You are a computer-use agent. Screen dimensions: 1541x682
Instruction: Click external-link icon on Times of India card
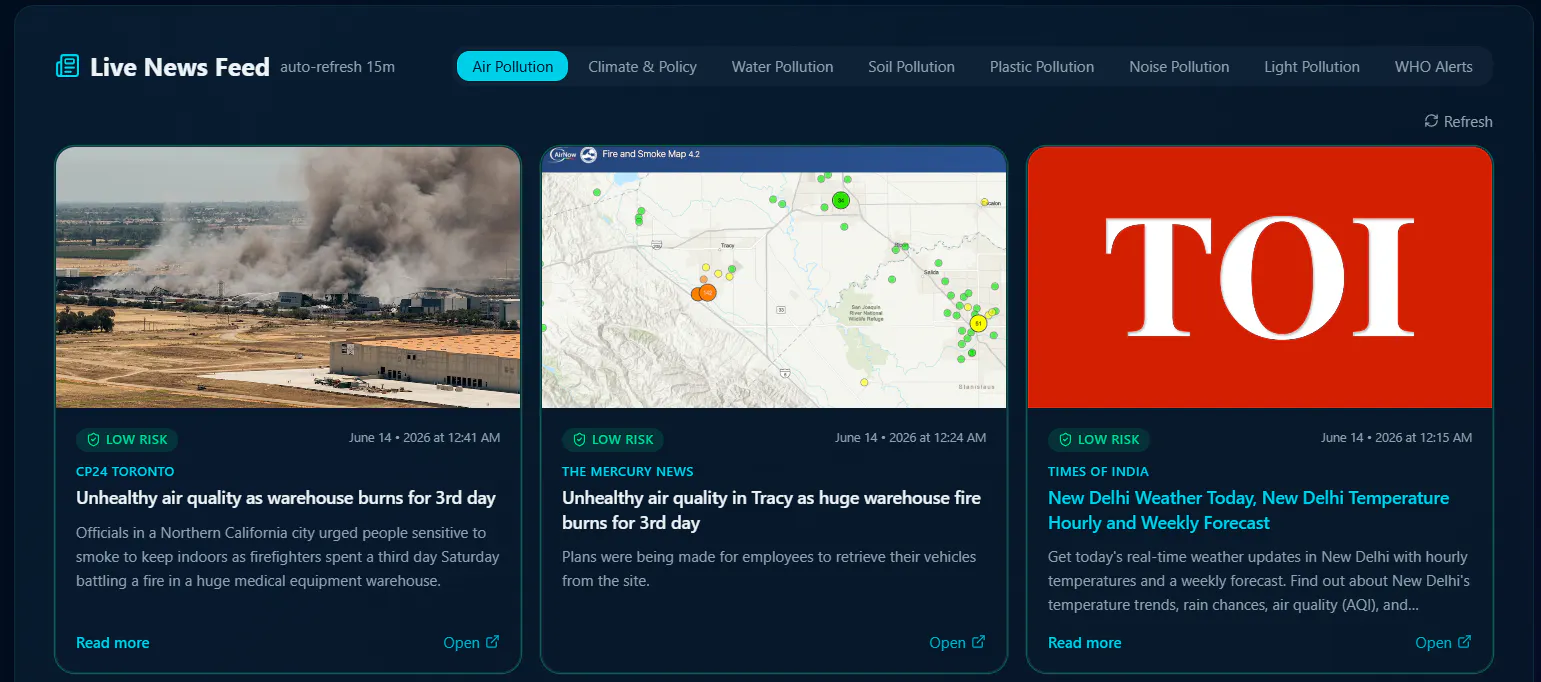(1464, 642)
